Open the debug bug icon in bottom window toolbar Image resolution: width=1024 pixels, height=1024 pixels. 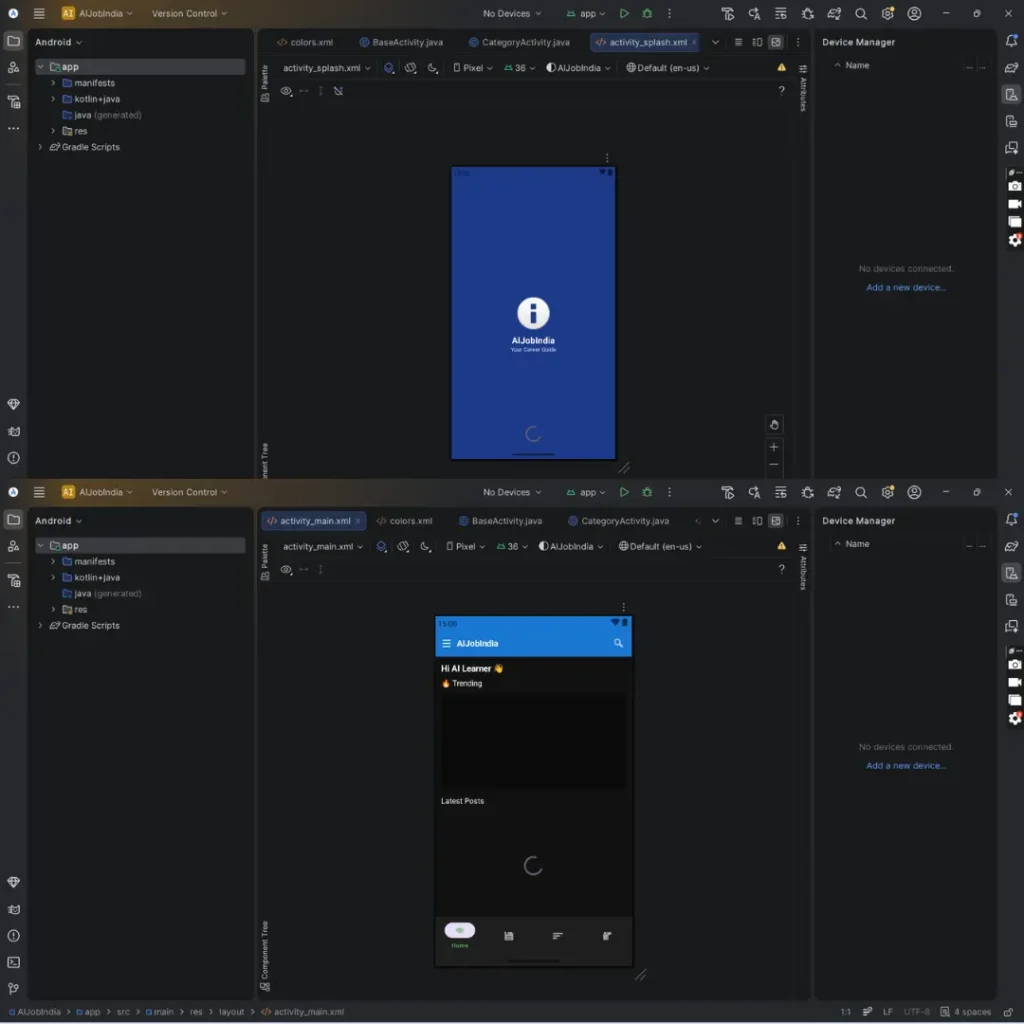click(647, 492)
